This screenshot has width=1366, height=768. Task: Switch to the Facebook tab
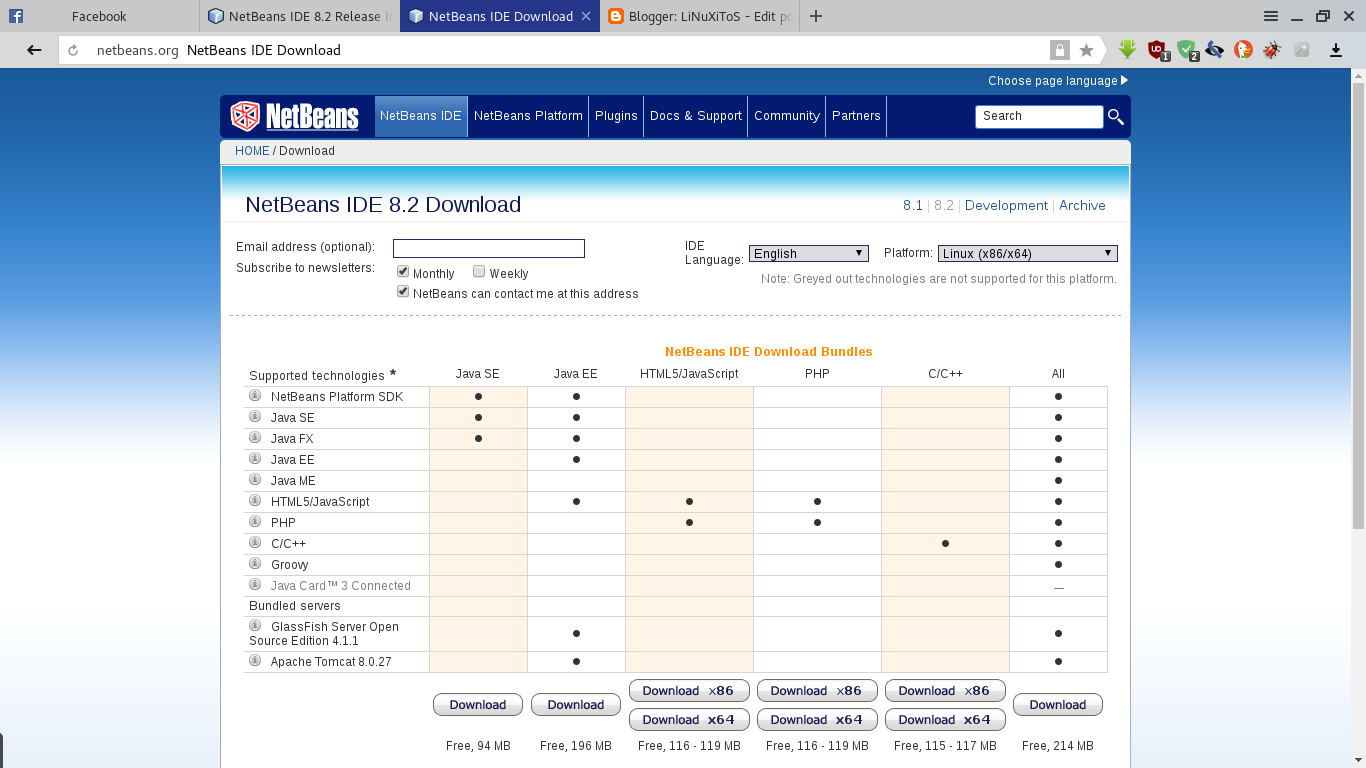[x=99, y=16]
